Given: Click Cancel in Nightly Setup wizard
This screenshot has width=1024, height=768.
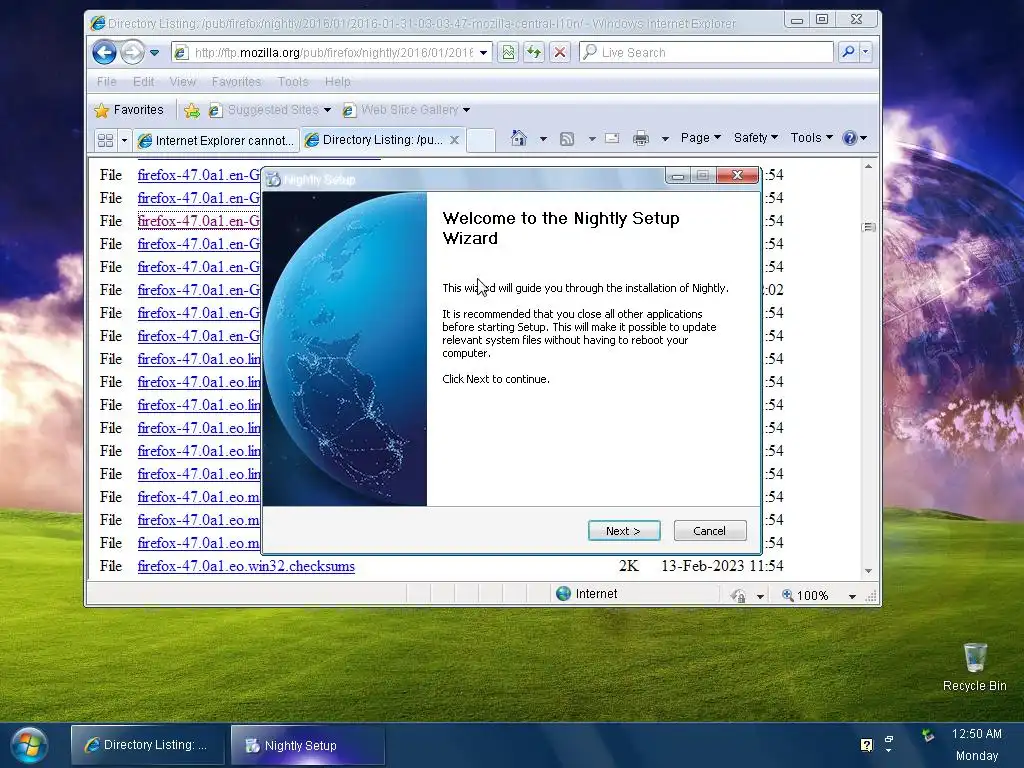Looking at the screenshot, I should (x=710, y=531).
